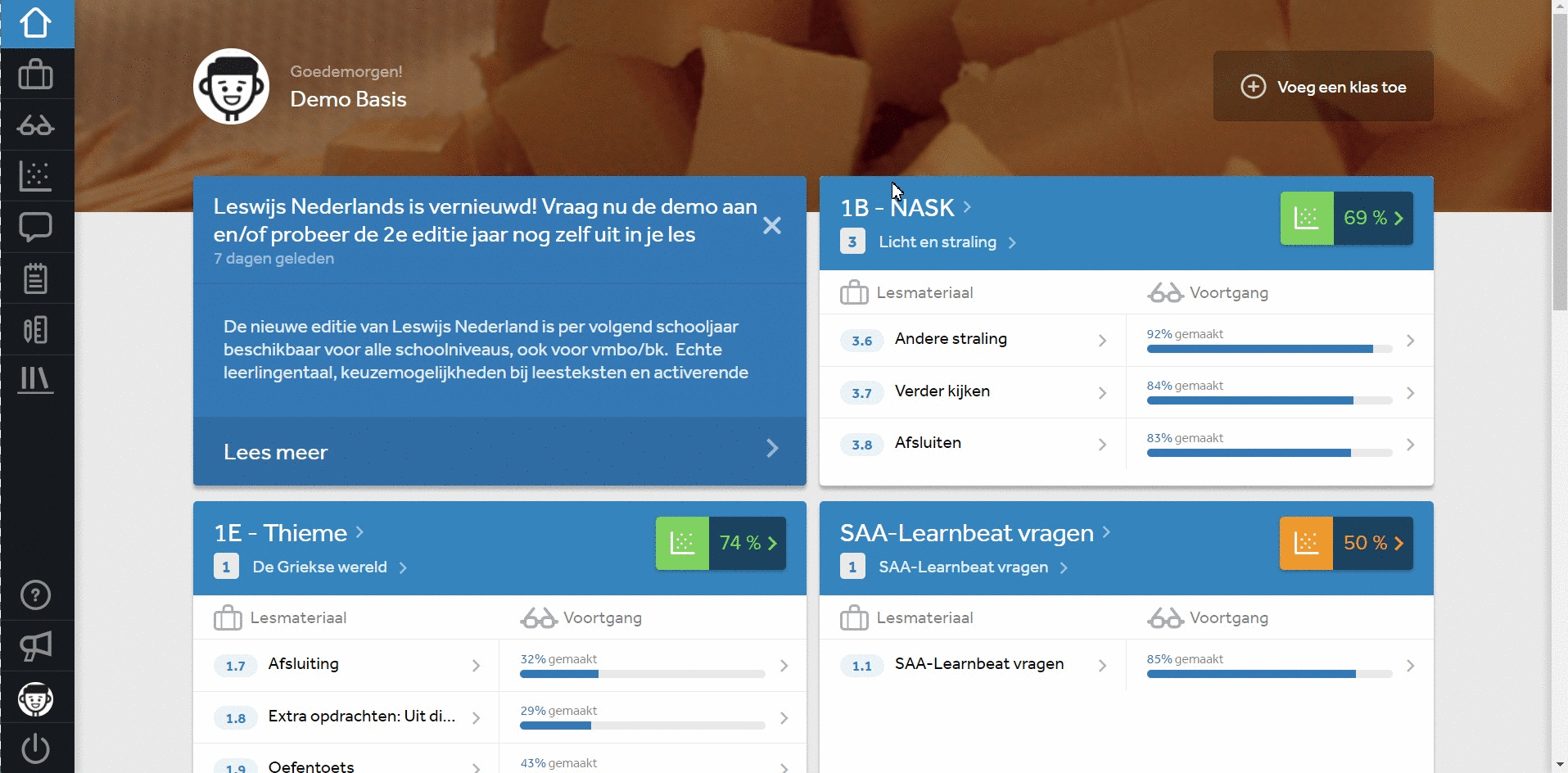This screenshot has height=773, width=1568.
Task: Click the page vertical scrollbar
Action: [1560, 164]
